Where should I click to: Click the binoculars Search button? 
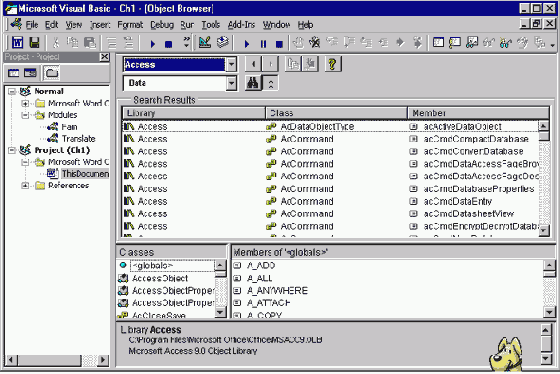(253, 83)
